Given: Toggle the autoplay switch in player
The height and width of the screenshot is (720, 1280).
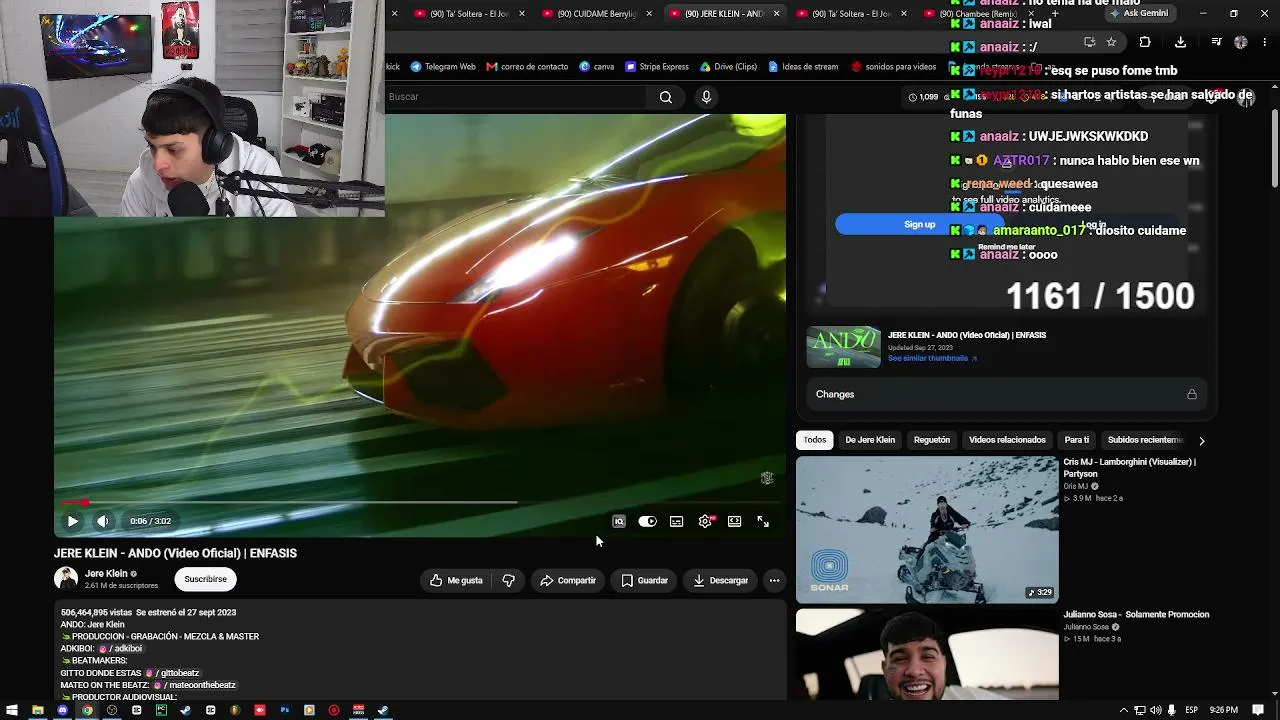Looking at the screenshot, I should [647, 521].
